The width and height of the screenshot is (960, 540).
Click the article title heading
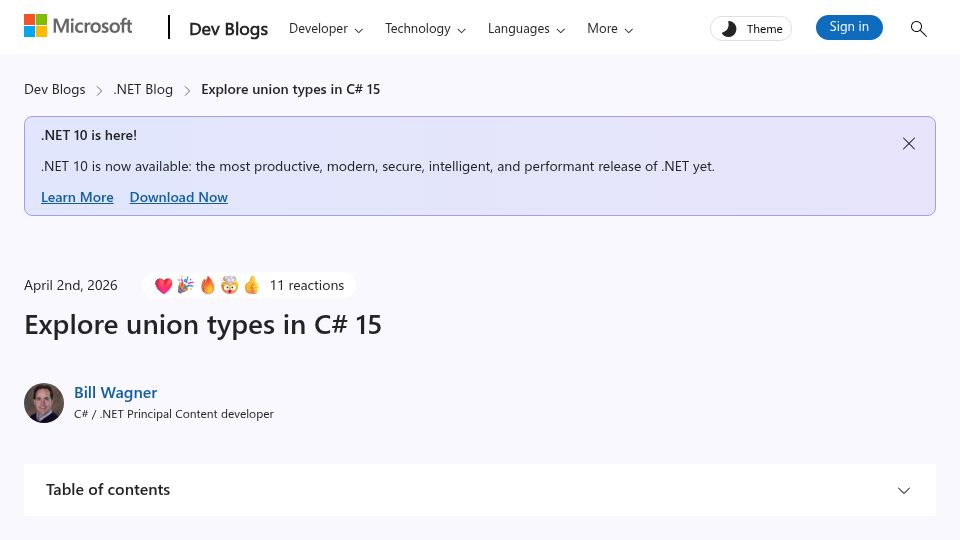(x=203, y=325)
